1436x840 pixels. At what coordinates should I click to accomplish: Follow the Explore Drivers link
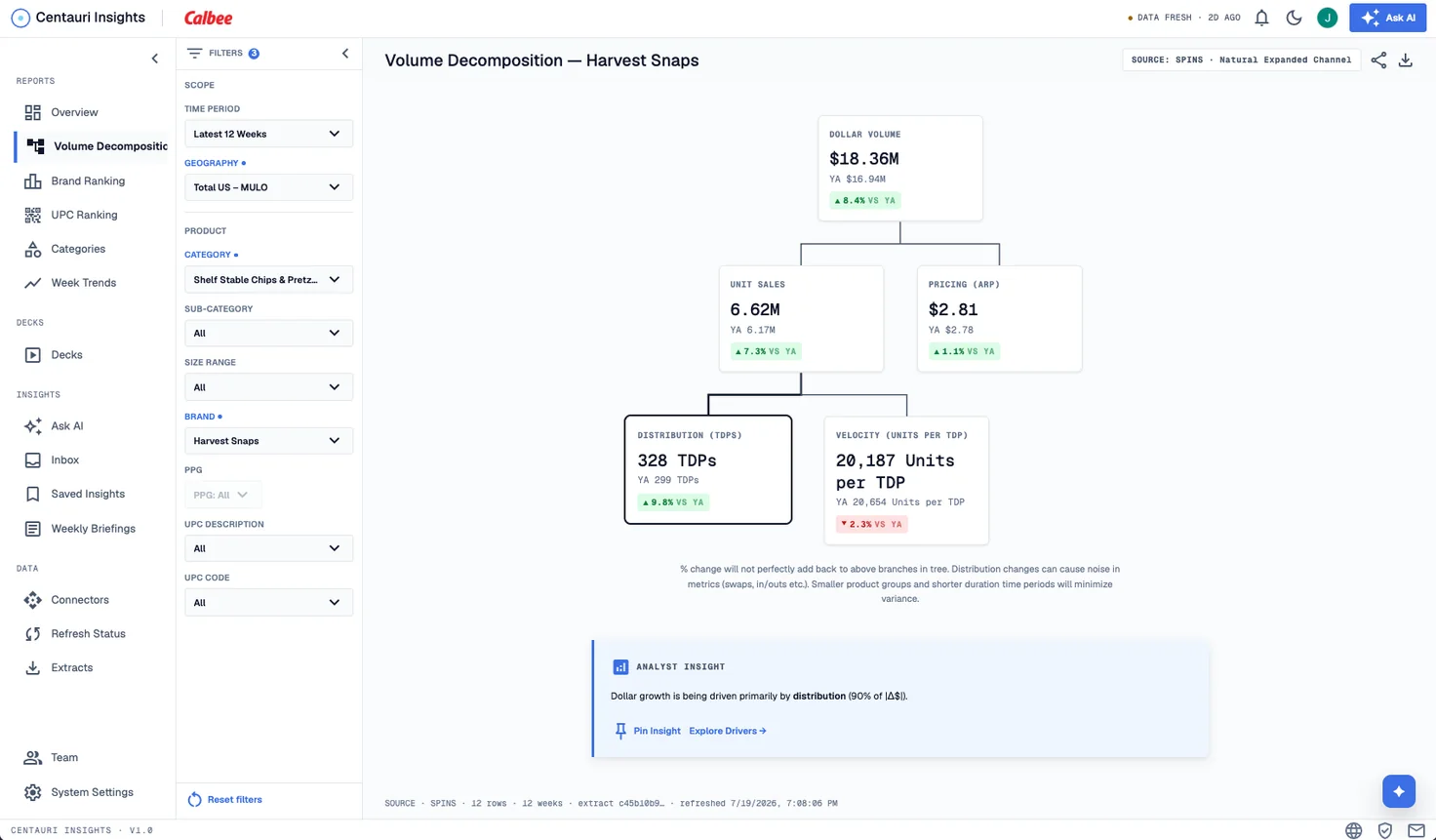pos(728,731)
